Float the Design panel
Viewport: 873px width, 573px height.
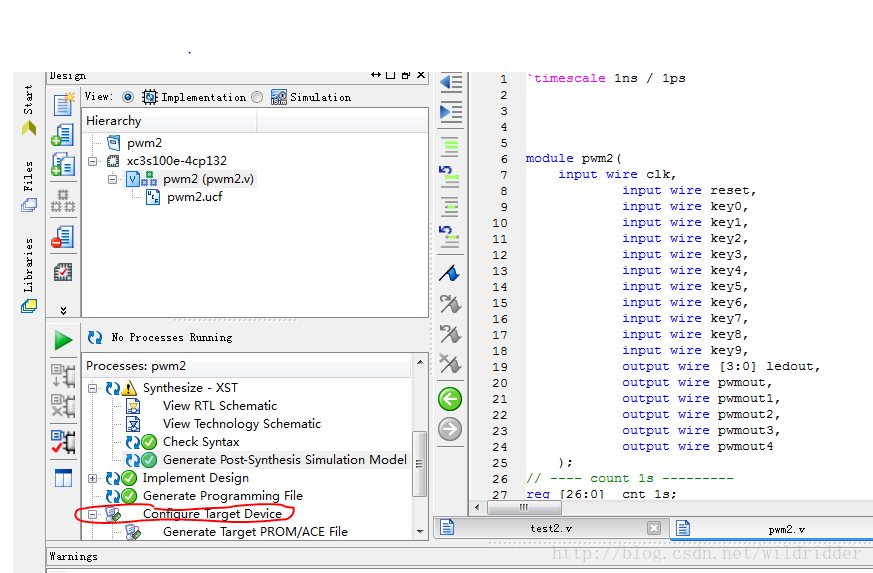405,75
